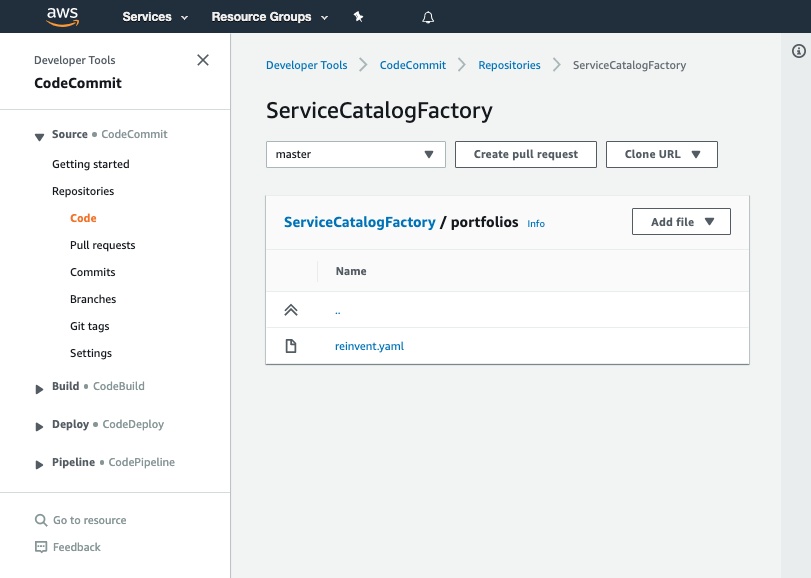Close the CodeCommit side navigation panel

[x=203, y=60]
